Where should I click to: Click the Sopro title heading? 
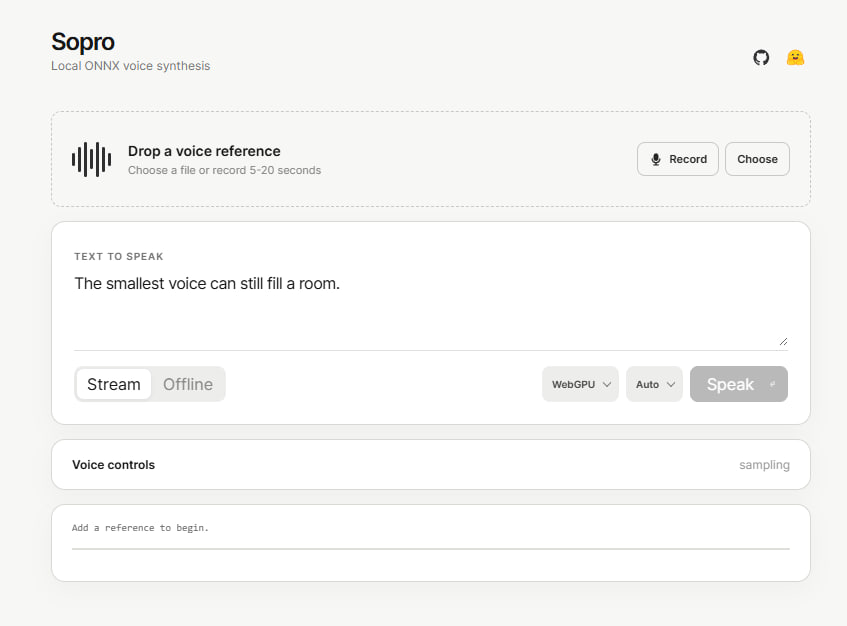83,42
